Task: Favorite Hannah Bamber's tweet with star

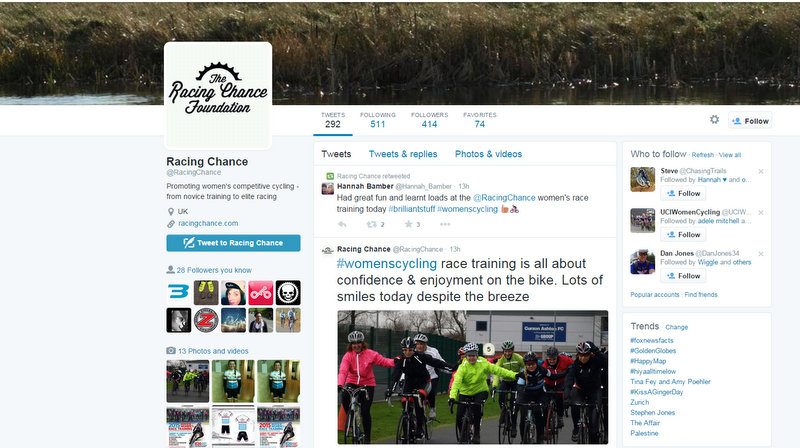Action: [408, 224]
